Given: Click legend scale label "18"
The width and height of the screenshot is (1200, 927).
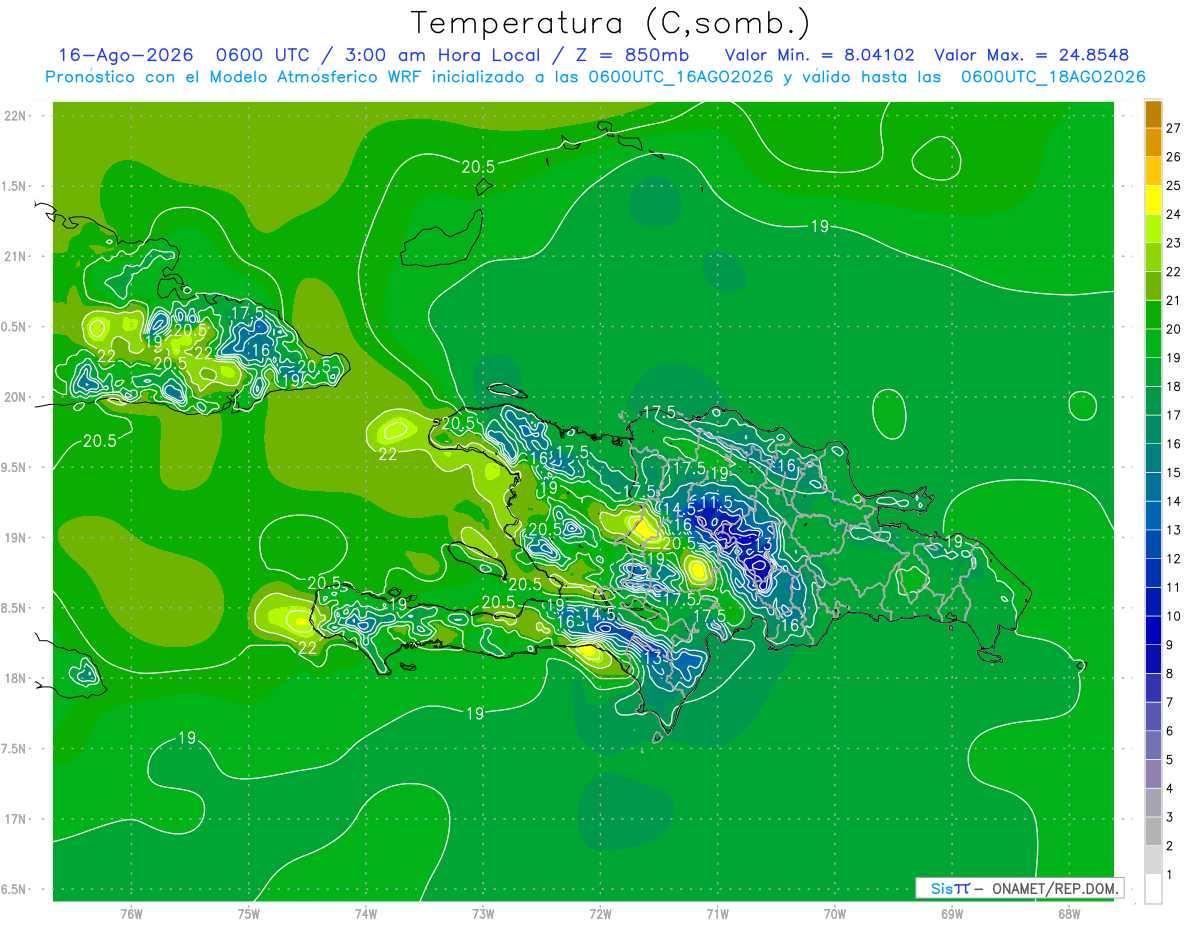Looking at the screenshot, I should [x=1174, y=387].
